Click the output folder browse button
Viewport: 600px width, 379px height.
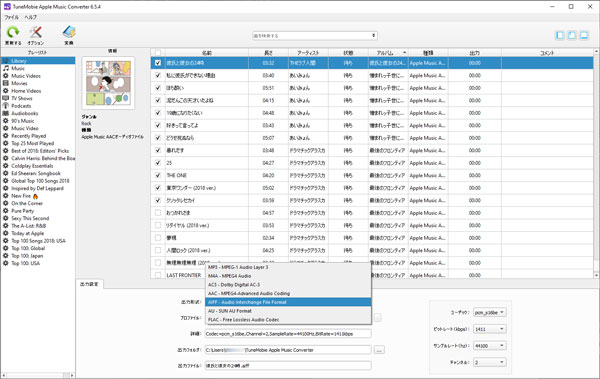[379, 350]
